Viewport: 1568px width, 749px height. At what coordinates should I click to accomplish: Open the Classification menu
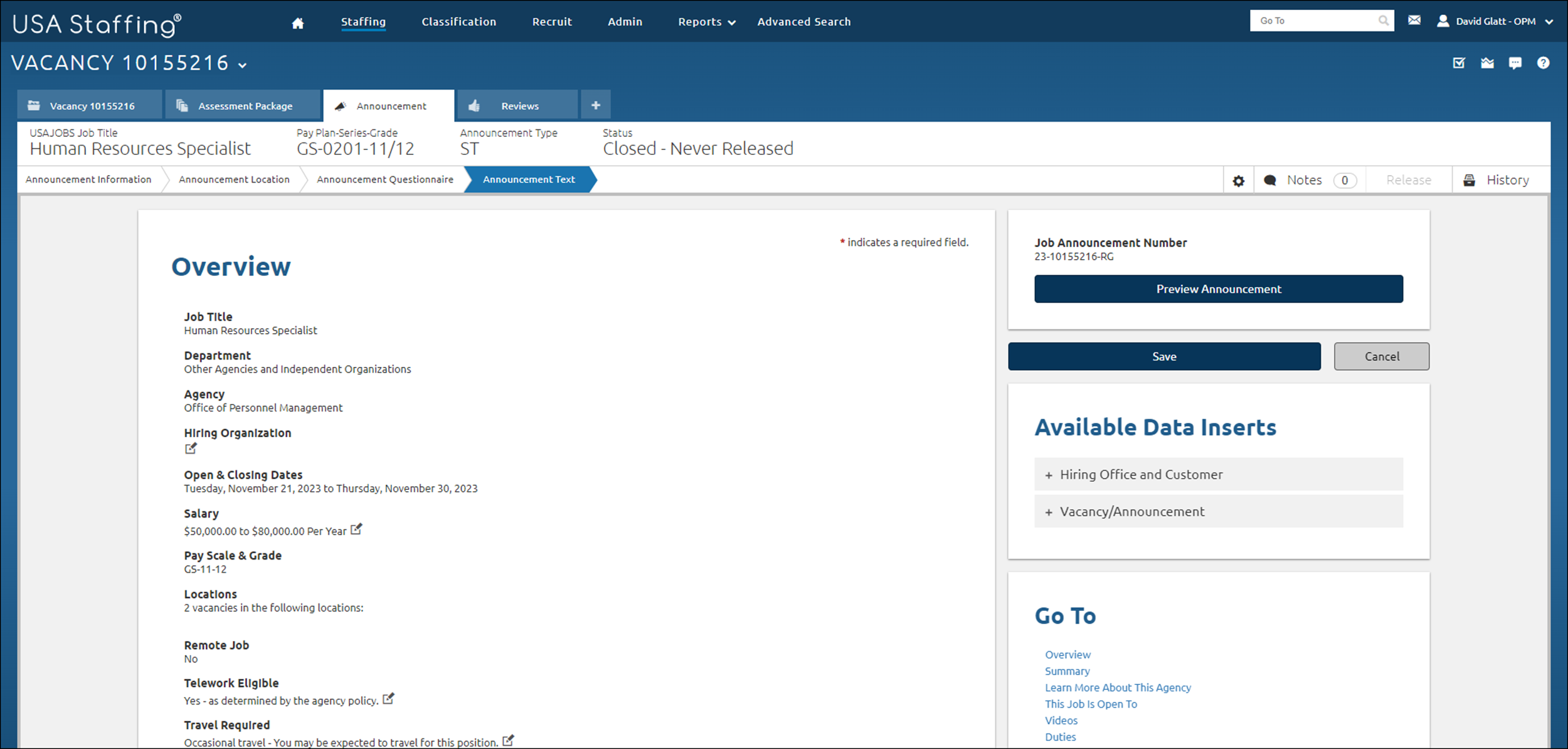(x=458, y=22)
